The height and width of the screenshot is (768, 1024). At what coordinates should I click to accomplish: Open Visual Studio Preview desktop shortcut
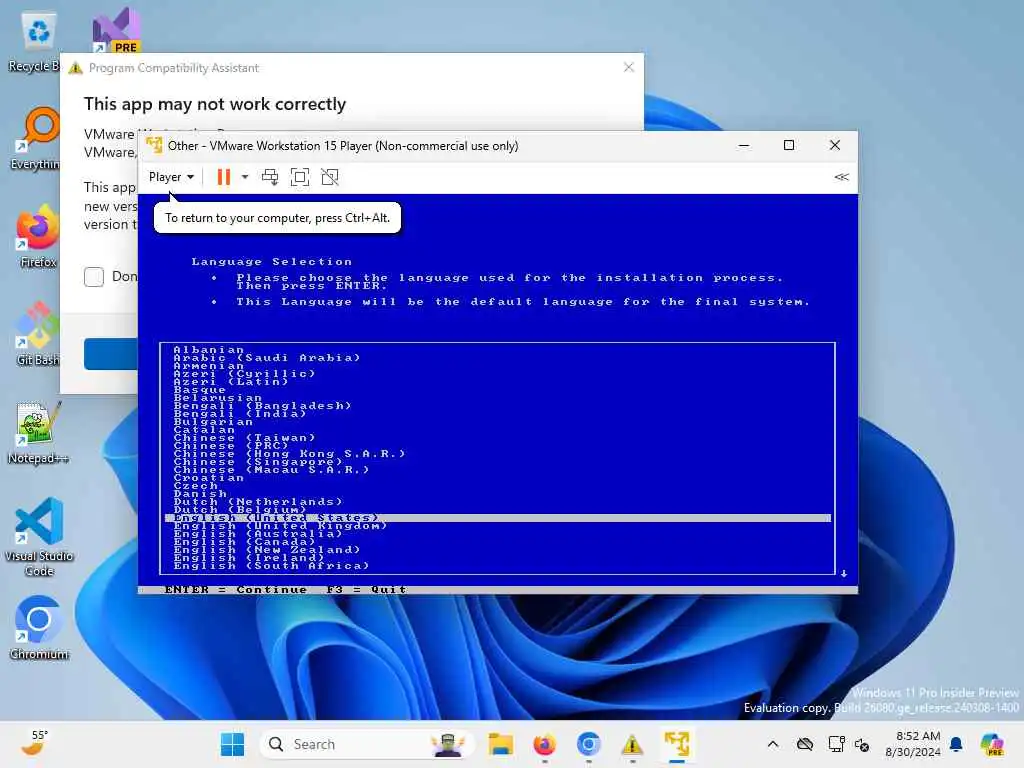pos(116,31)
